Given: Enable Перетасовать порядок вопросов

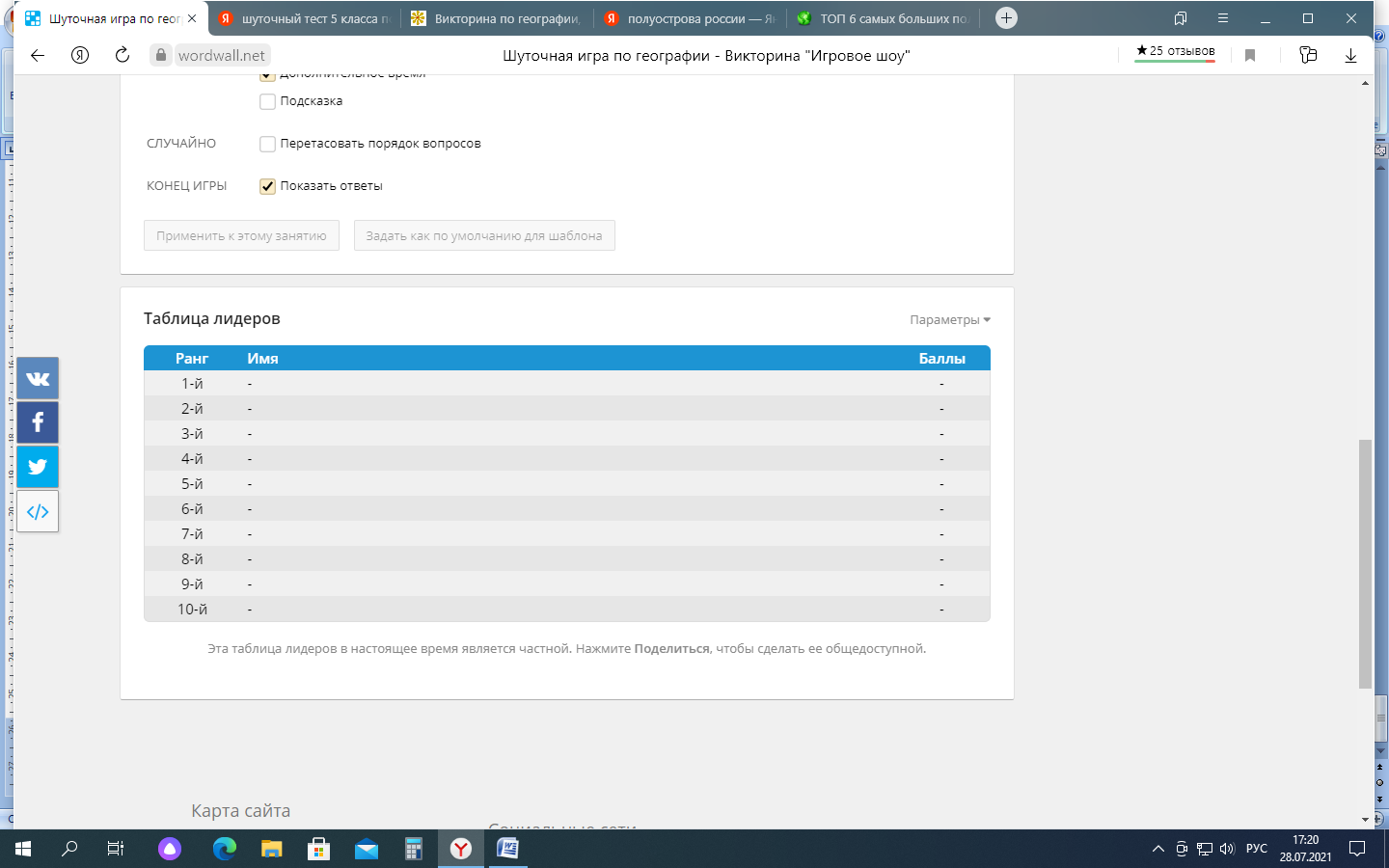Looking at the screenshot, I should tap(268, 144).
